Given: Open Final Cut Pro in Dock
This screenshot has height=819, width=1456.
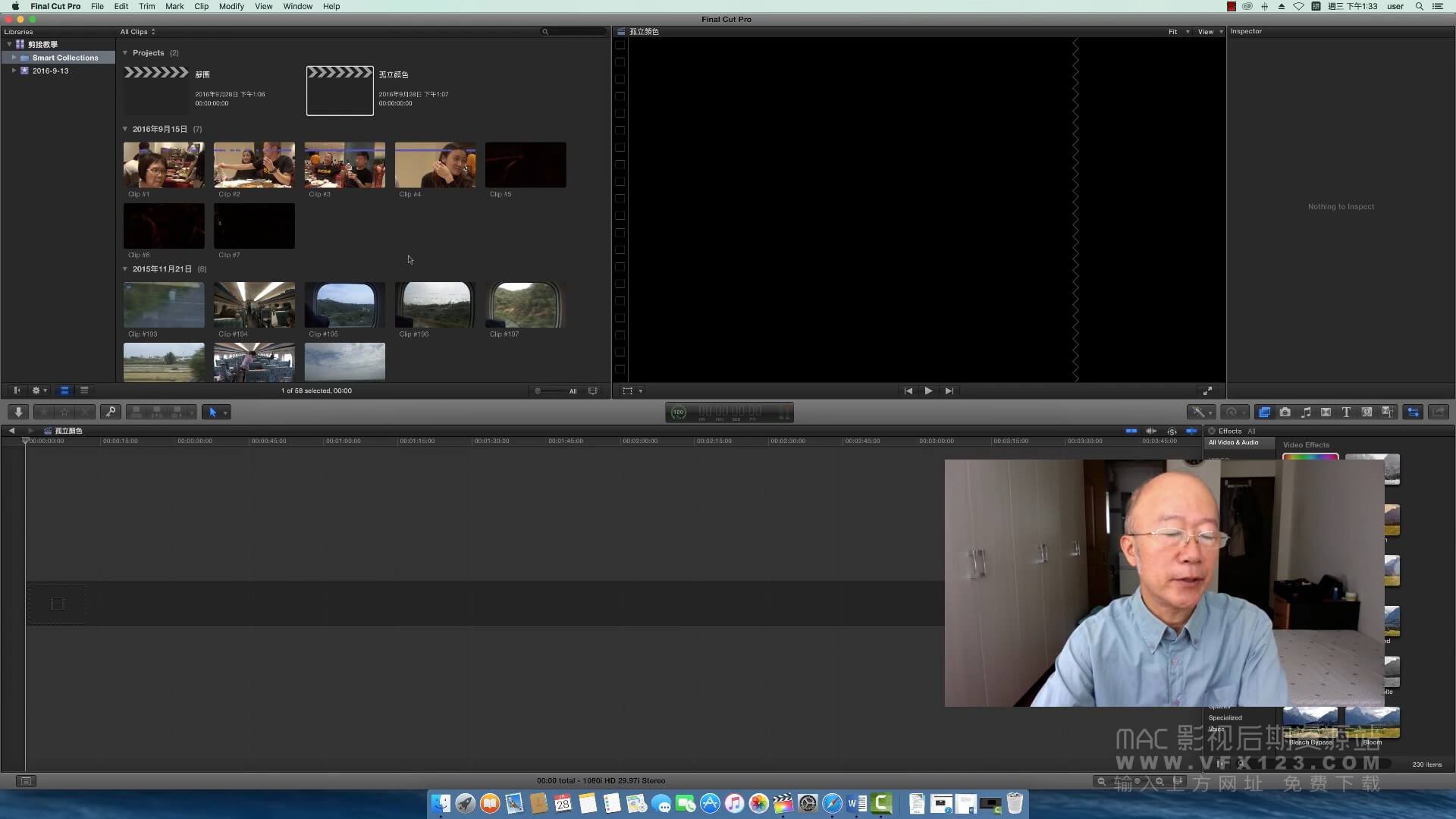Looking at the screenshot, I should [x=783, y=803].
